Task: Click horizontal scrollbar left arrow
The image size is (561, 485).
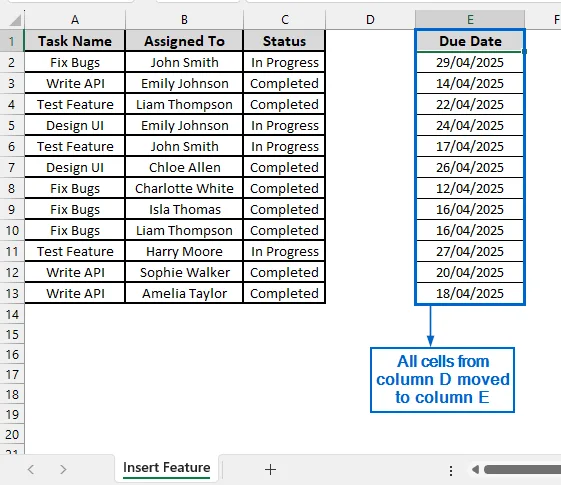Action: click(x=475, y=469)
